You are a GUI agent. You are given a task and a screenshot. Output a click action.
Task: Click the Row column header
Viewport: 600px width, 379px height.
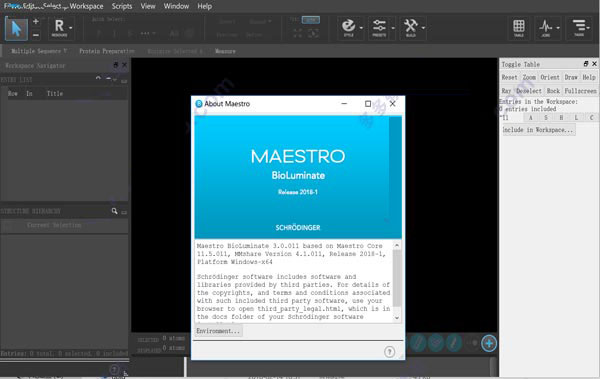pyautogui.click(x=13, y=93)
